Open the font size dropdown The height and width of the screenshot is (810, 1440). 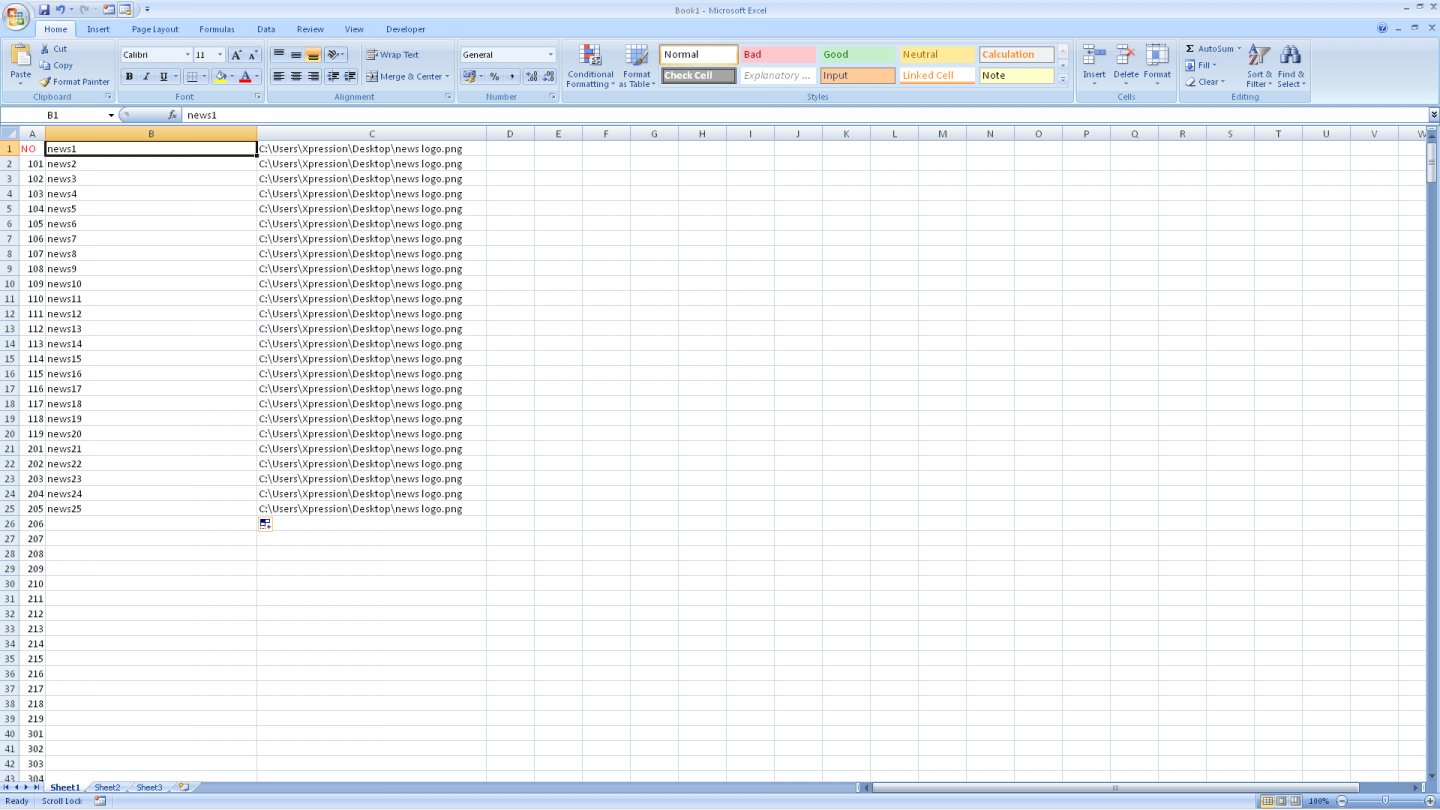[x=220, y=55]
